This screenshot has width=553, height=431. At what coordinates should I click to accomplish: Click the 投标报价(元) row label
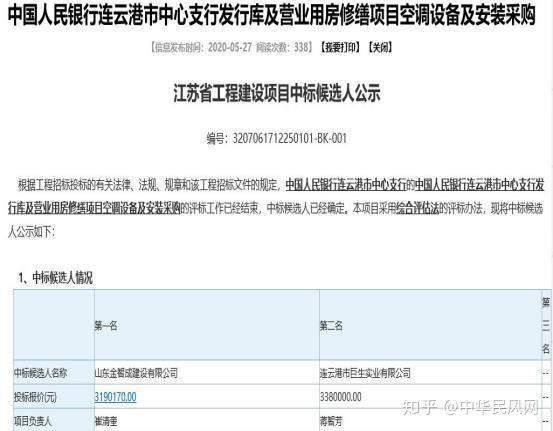pos(35,397)
